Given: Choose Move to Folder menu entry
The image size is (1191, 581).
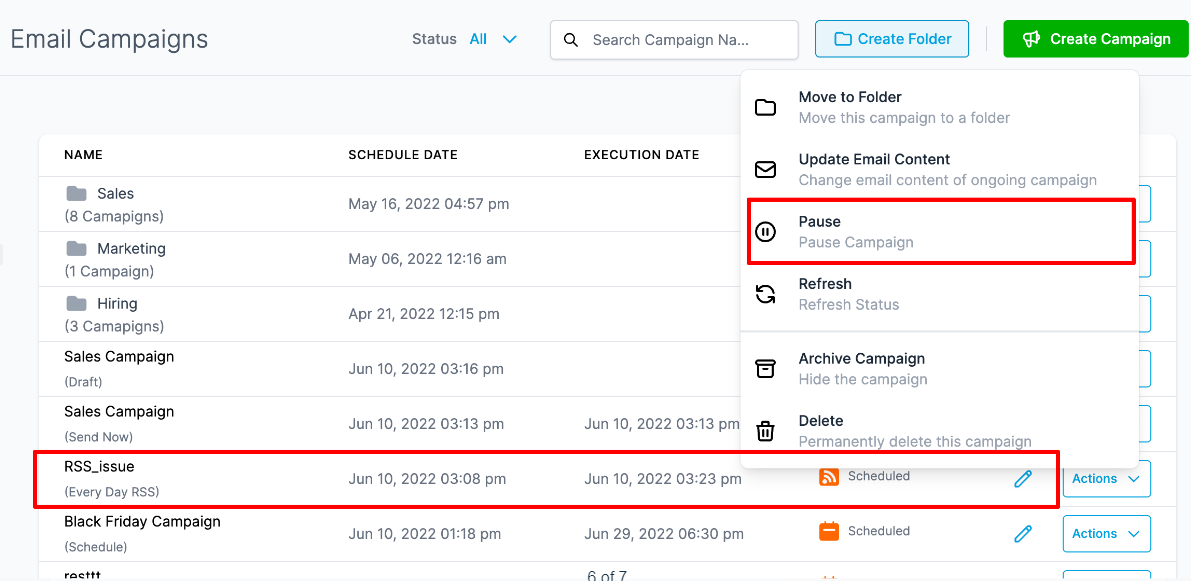Looking at the screenshot, I should click(940, 107).
